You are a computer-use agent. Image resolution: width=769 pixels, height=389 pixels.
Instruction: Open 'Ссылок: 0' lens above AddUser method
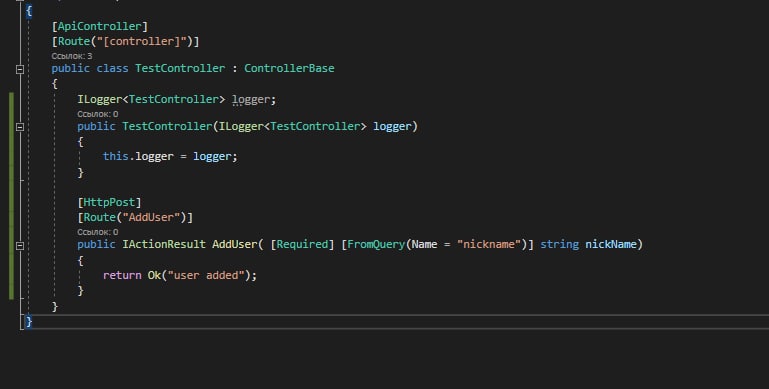point(98,232)
